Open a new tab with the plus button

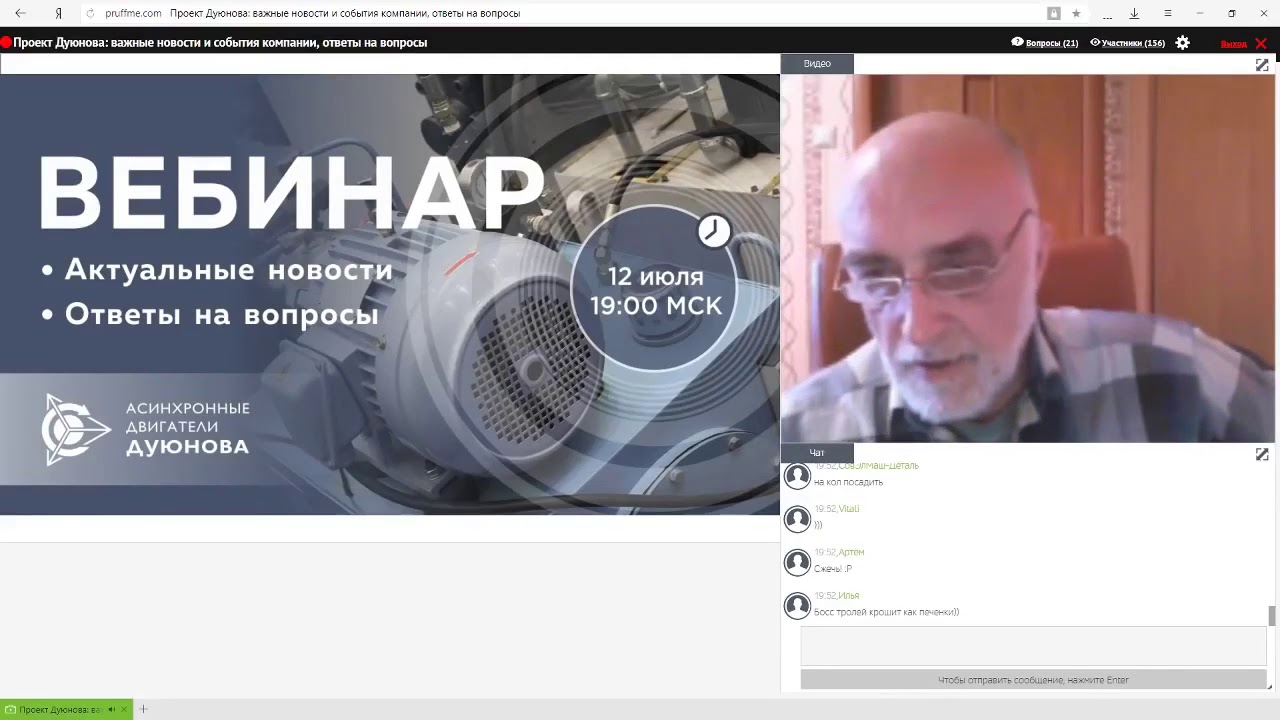tap(143, 709)
